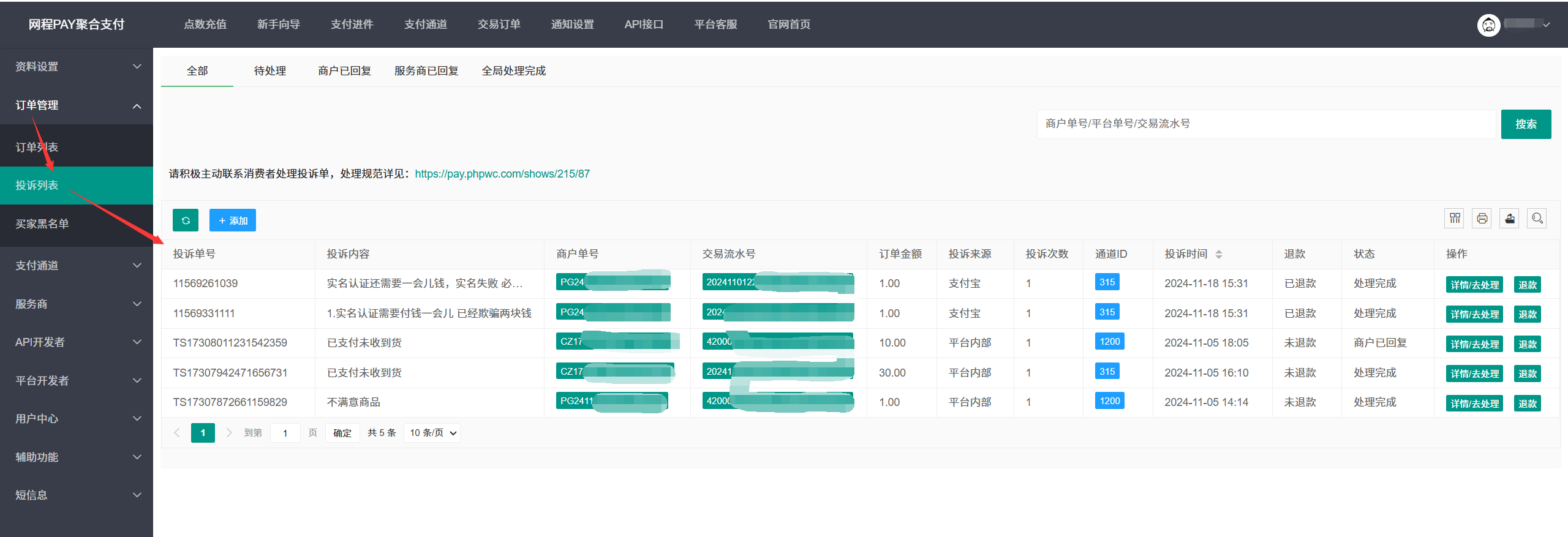Switch to the 待处理 tab
The image size is (1568, 537).
click(x=270, y=71)
